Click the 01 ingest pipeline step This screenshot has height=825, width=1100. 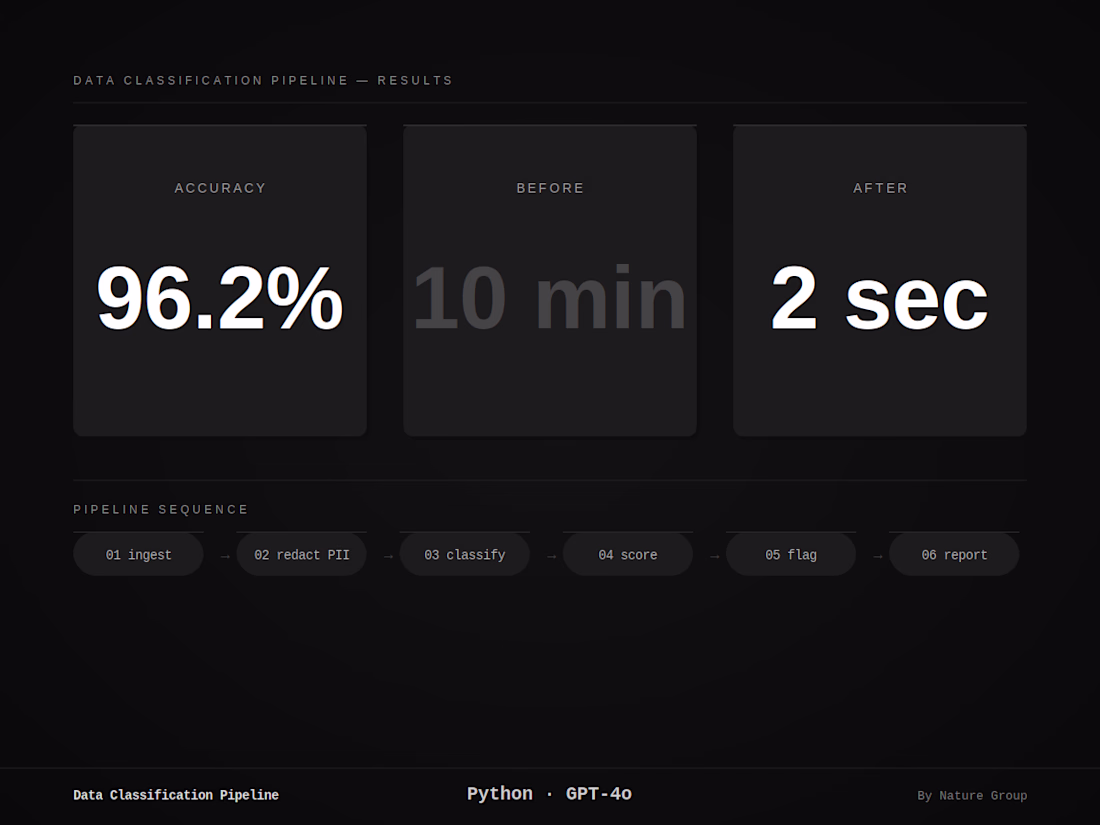tap(138, 555)
